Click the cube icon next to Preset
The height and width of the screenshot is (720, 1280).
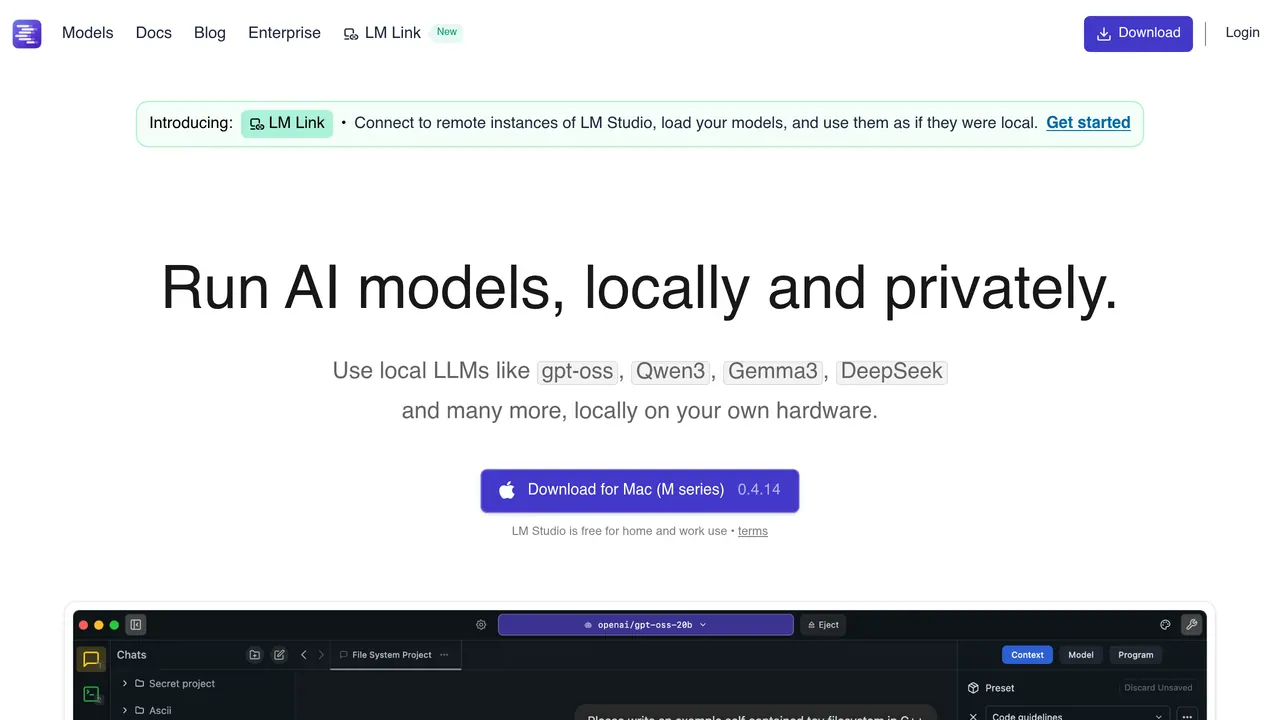click(x=973, y=688)
